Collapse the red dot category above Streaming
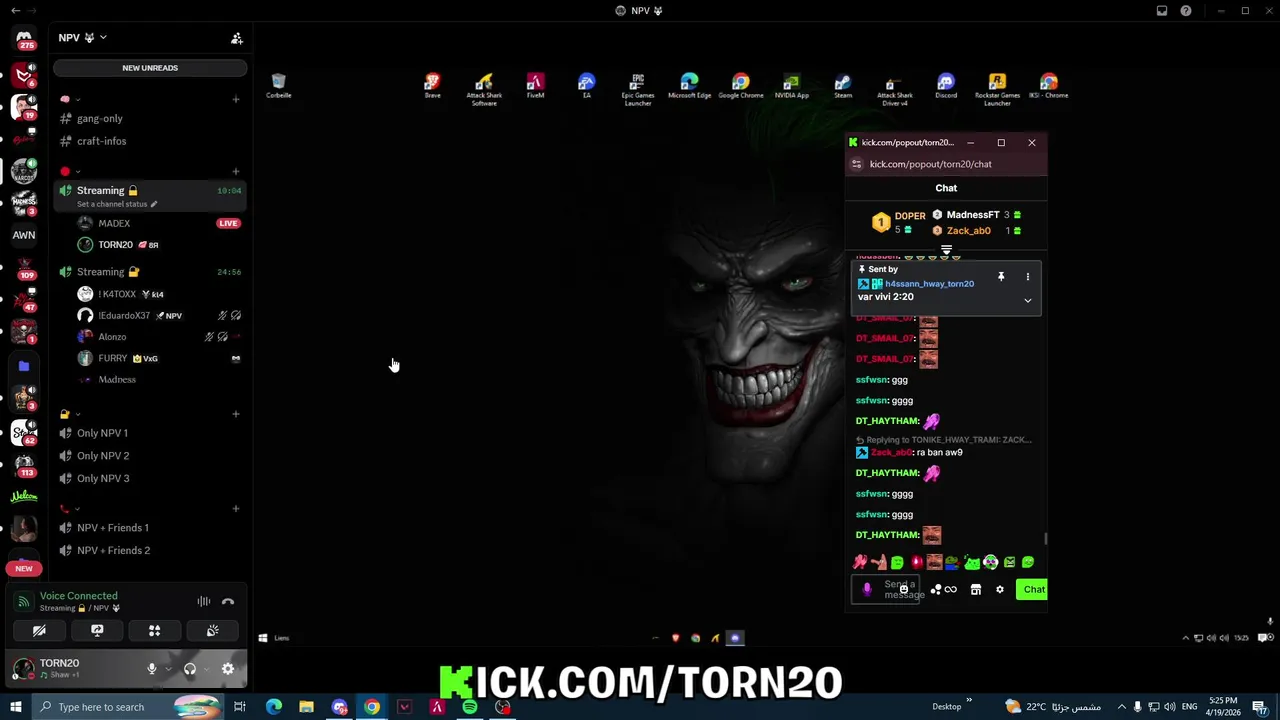Screen dimensions: 1280x720 69,171
